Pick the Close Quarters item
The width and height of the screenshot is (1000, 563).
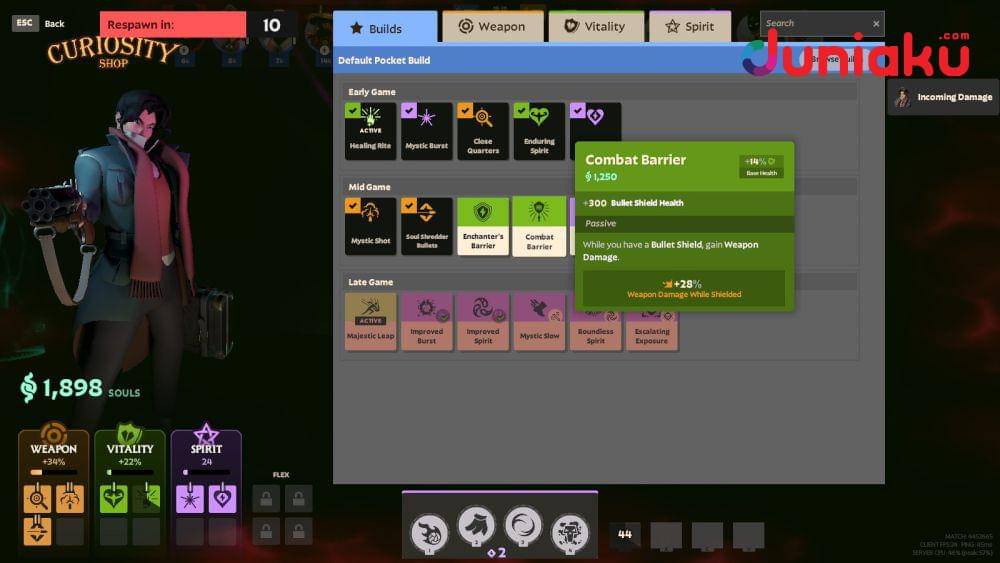pyautogui.click(x=483, y=131)
